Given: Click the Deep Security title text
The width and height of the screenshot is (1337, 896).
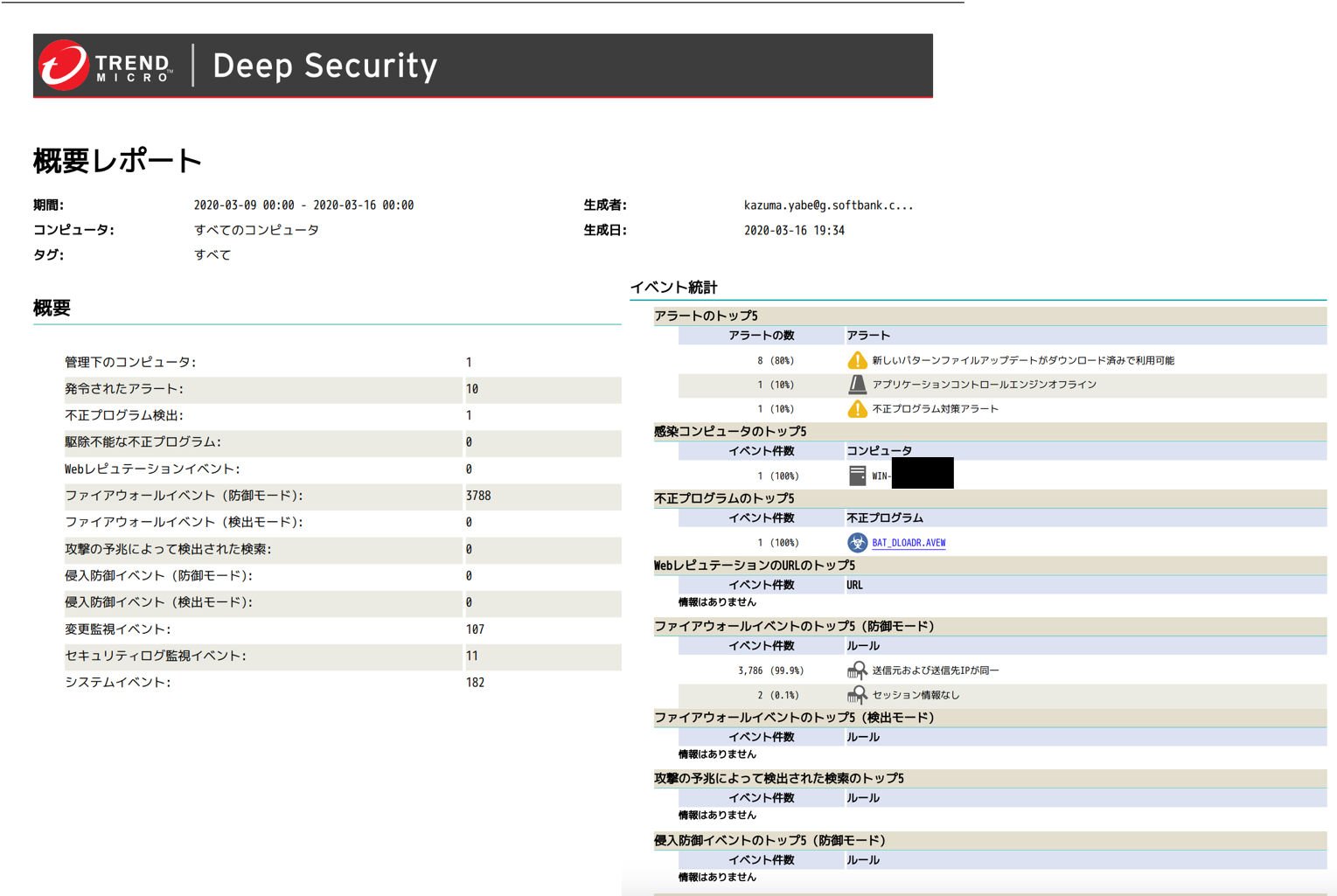Looking at the screenshot, I should point(324,66).
